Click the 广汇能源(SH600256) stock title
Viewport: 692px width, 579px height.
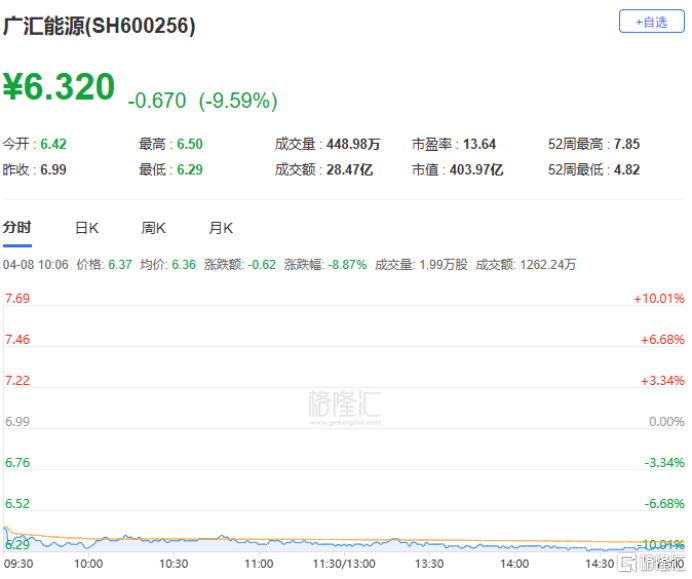[x=99, y=26]
